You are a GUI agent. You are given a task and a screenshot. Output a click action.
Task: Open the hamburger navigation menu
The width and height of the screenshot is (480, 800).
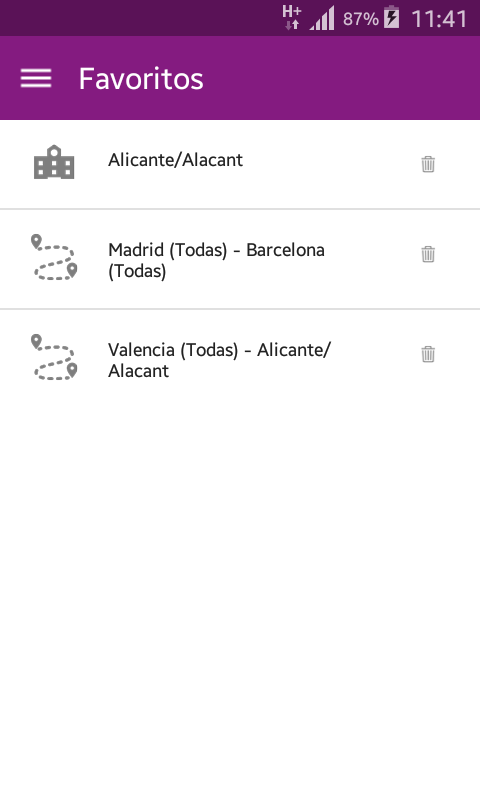click(x=36, y=79)
